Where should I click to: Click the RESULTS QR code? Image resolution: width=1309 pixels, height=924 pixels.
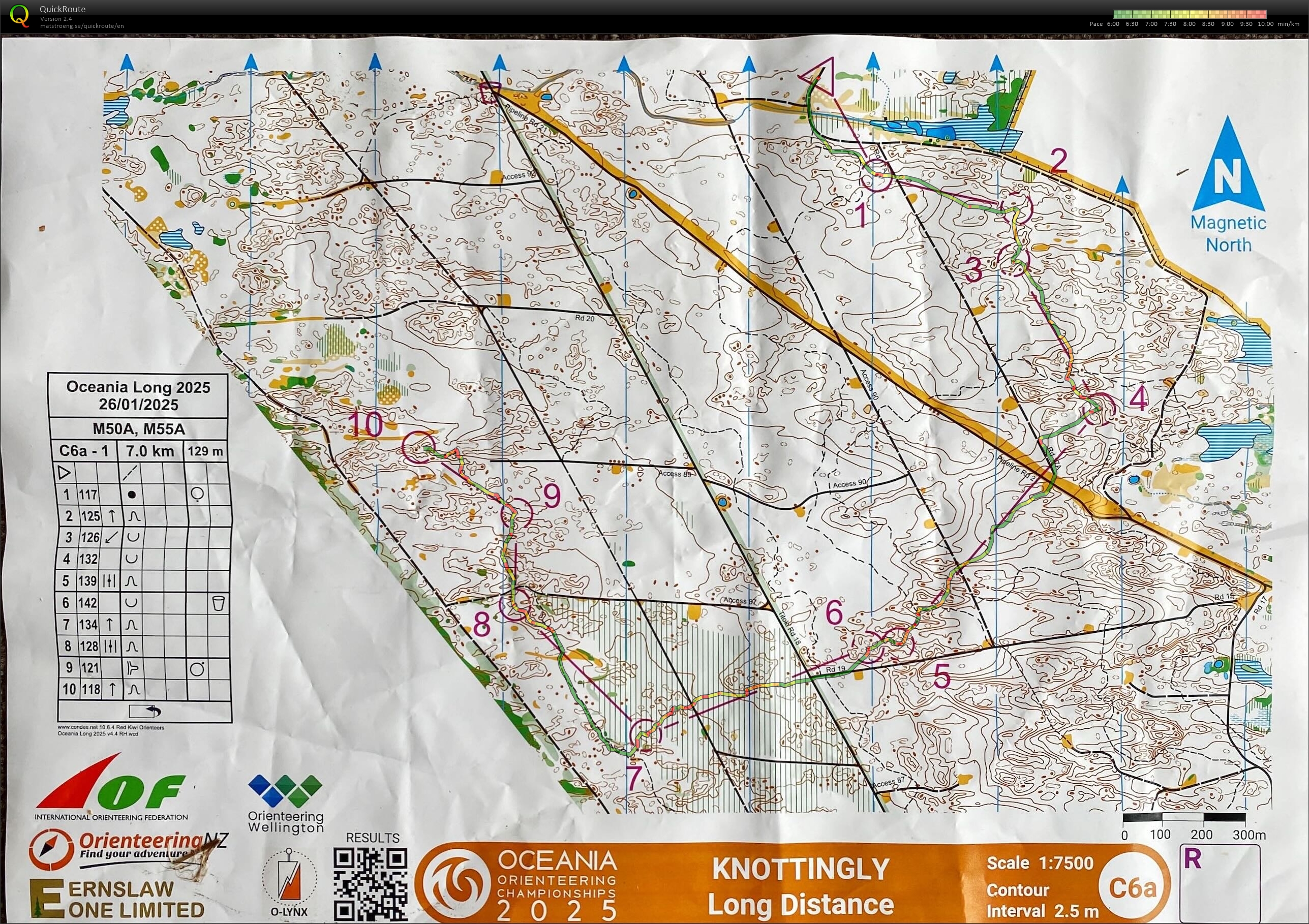370,883
